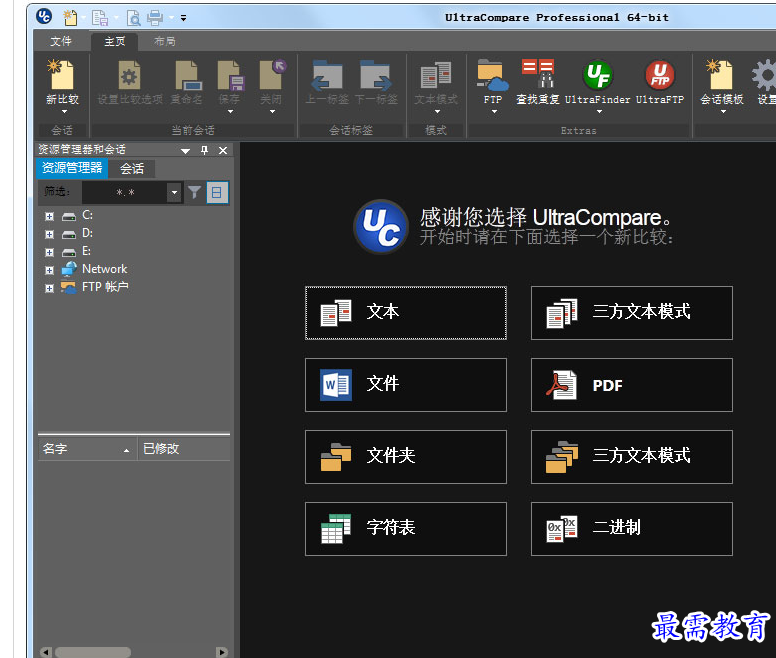The image size is (776, 658).
Task: Expand the Network tree node
Action: (49, 270)
